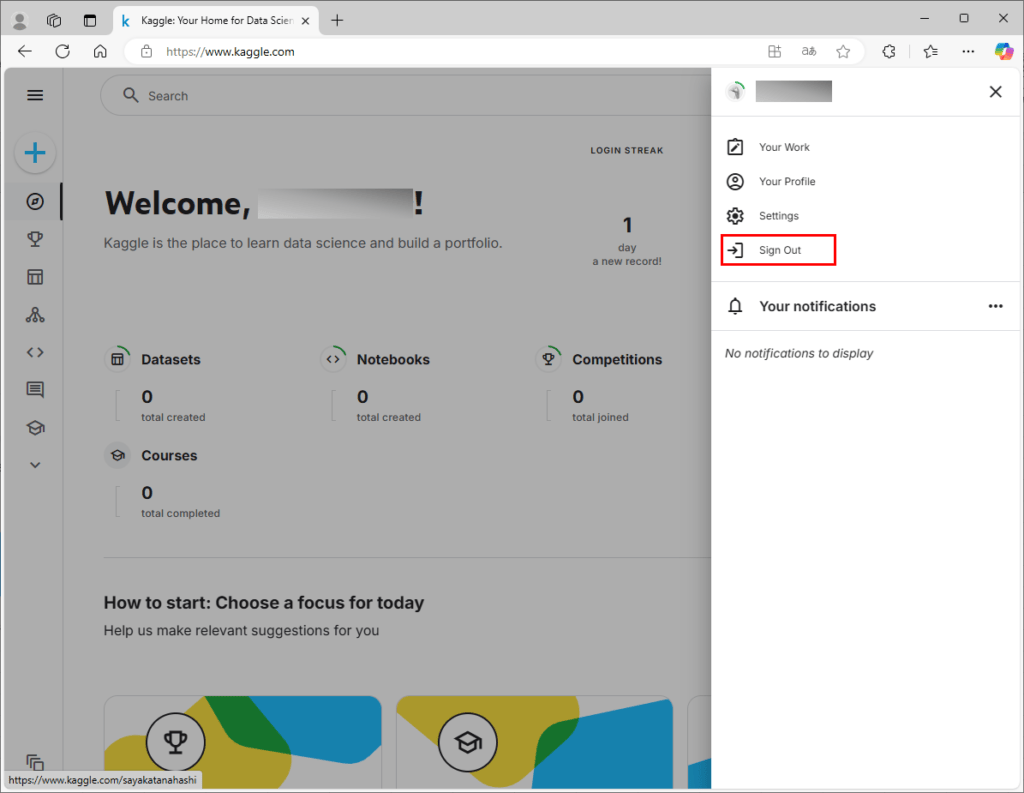This screenshot has width=1024, height=793.
Task: Close the account side panel
Action: [x=995, y=92]
